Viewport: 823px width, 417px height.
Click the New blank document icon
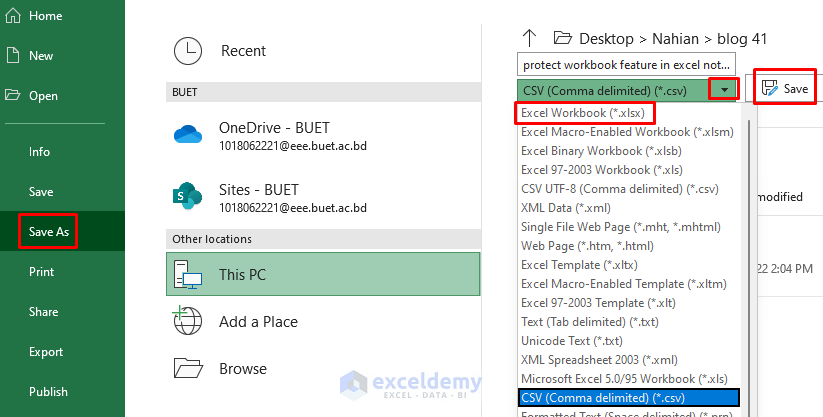[x=13, y=56]
